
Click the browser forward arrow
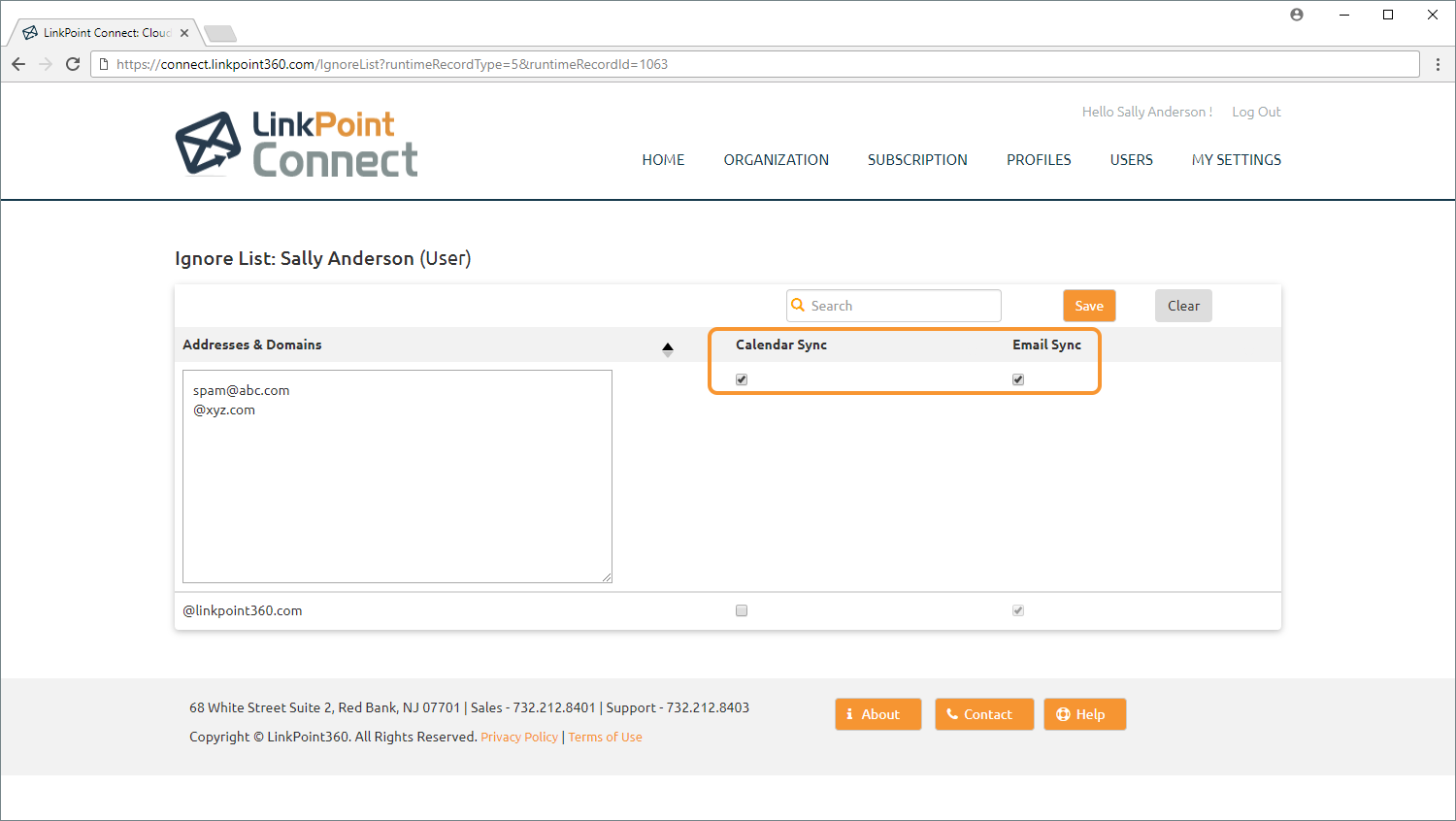tap(46, 64)
